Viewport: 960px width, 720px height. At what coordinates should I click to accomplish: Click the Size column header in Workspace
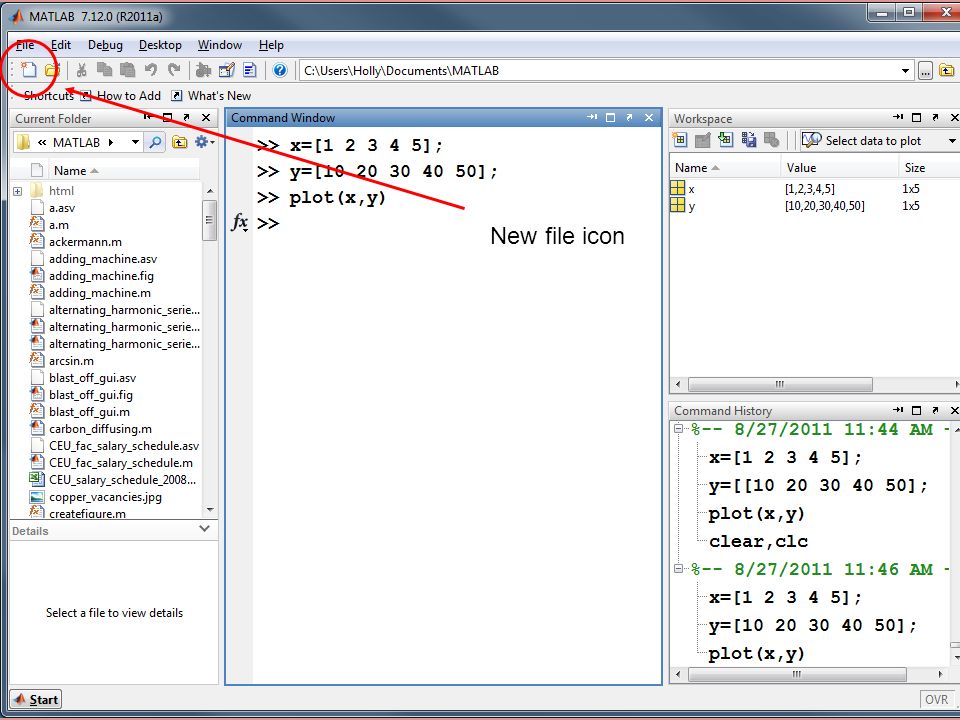tap(927, 168)
